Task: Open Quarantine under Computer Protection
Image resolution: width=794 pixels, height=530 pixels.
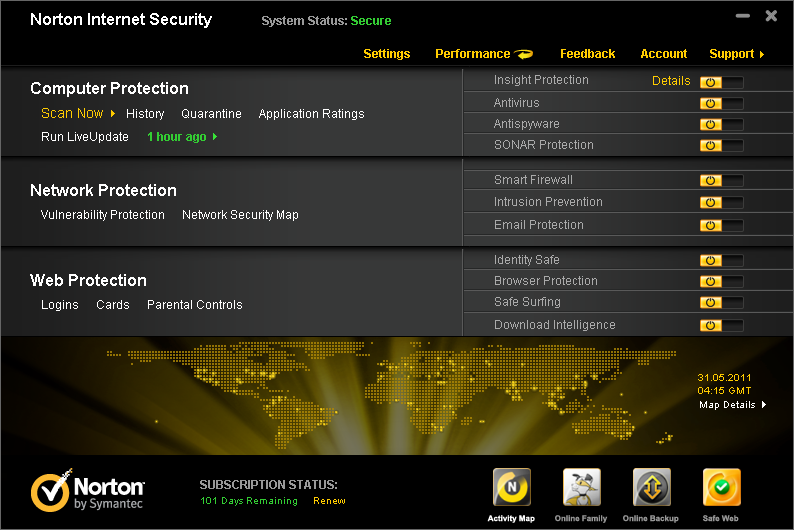Action: [211, 114]
